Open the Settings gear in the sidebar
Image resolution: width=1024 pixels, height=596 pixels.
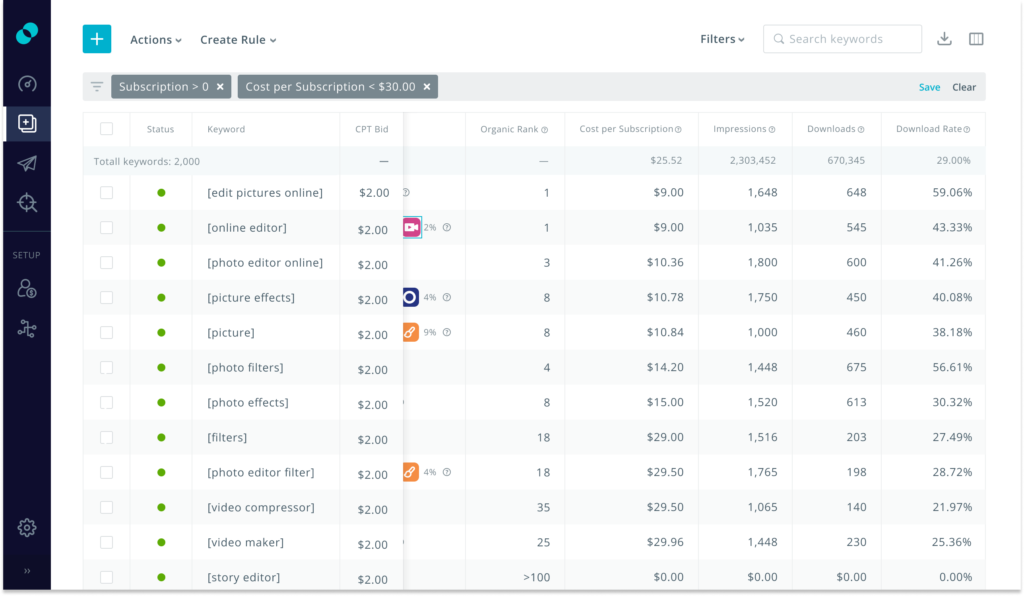(x=26, y=527)
